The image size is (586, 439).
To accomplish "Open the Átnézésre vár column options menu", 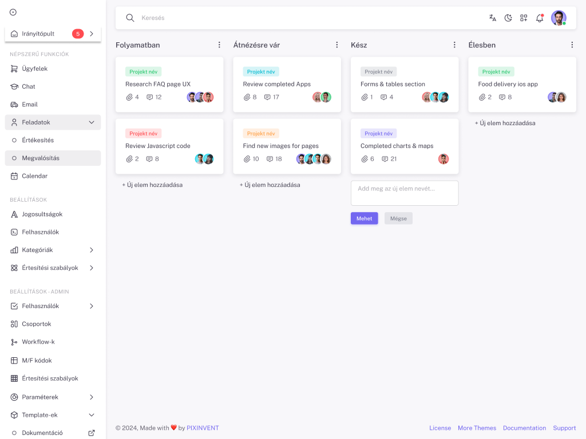I will 337,45.
